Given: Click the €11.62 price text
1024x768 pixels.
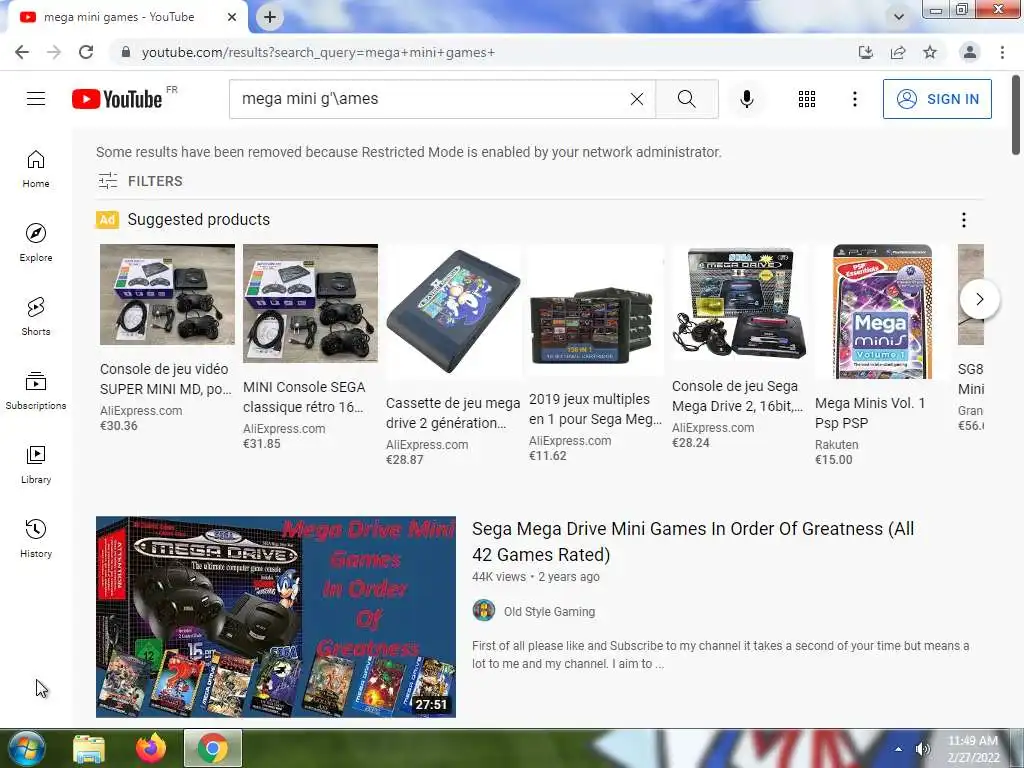Looking at the screenshot, I should tap(547, 456).
